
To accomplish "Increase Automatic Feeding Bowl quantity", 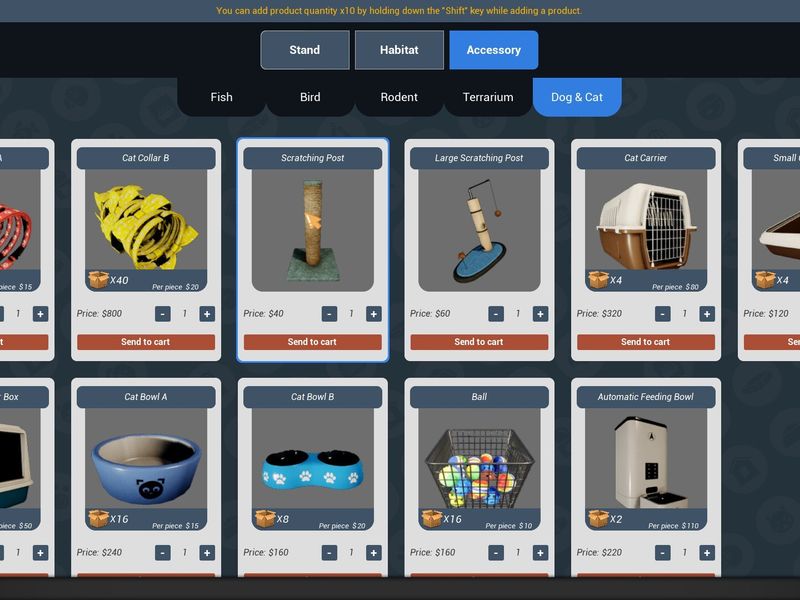I will (707, 553).
